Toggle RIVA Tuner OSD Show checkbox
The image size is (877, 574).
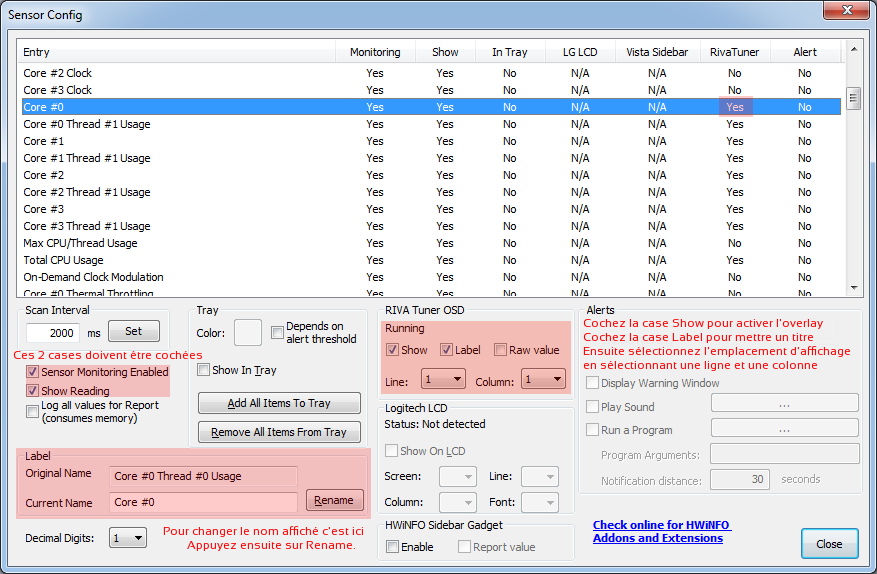(392, 350)
